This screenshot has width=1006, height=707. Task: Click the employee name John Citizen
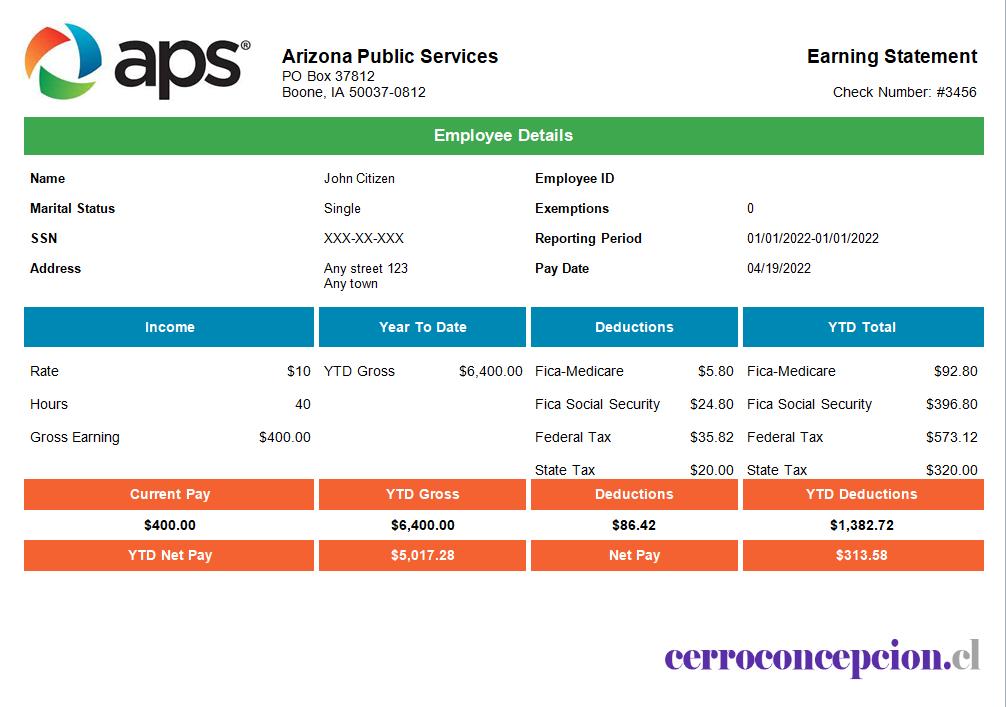pyautogui.click(x=359, y=178)
